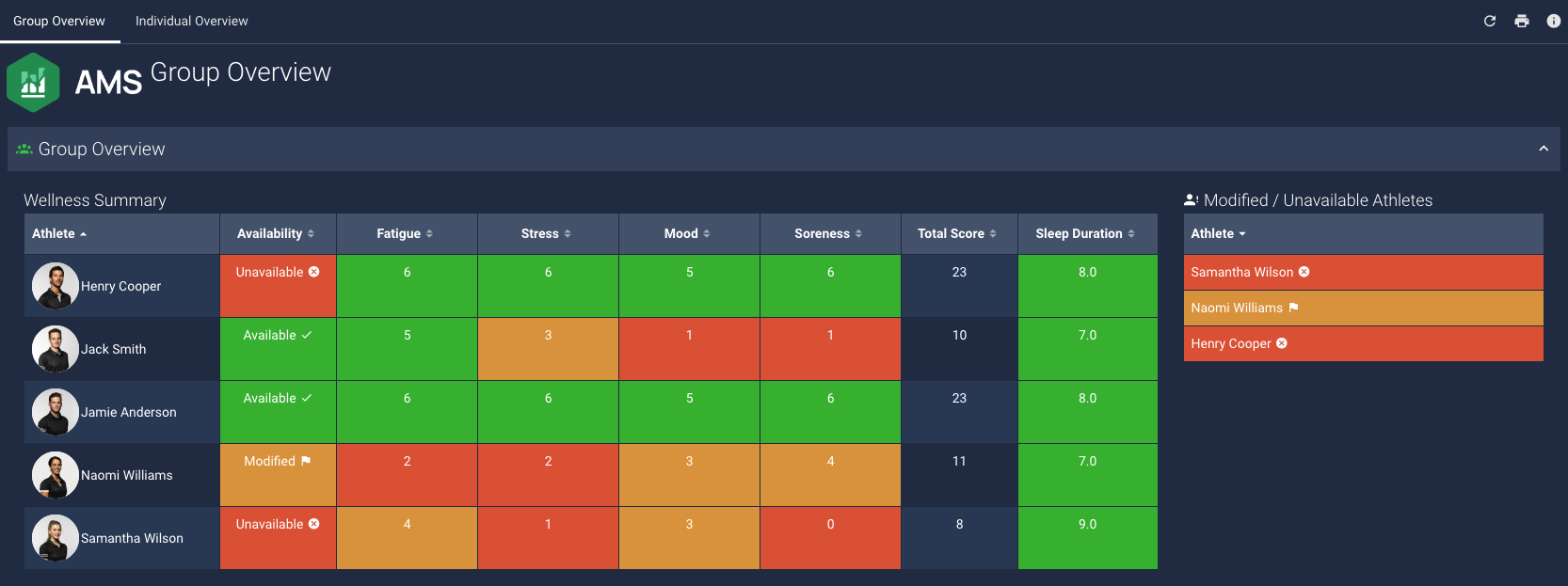Click Samantha Wilson's Fatigue cell value 4

[408, 538]
